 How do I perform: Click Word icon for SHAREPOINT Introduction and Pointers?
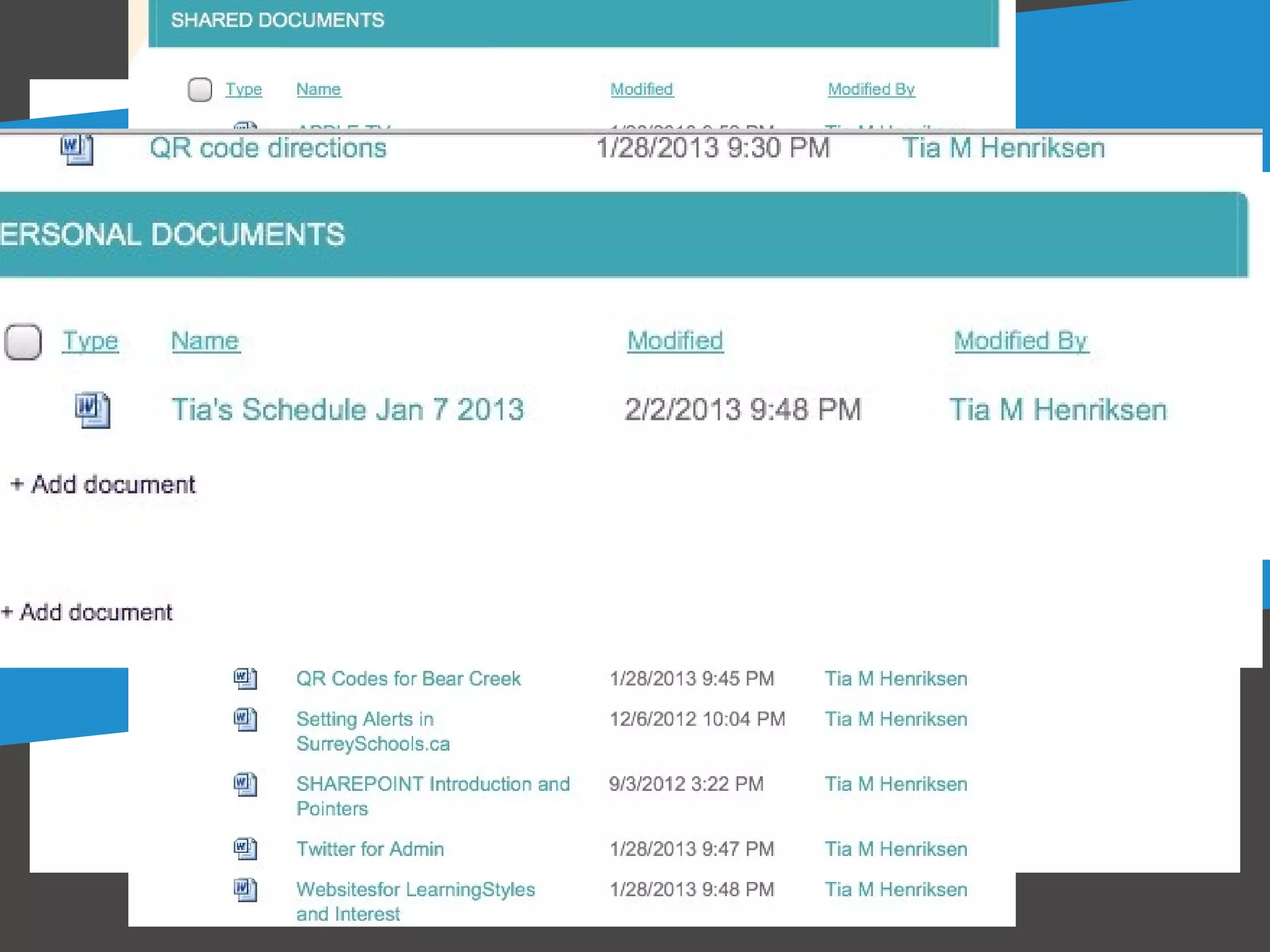click(x=245, y=784)
